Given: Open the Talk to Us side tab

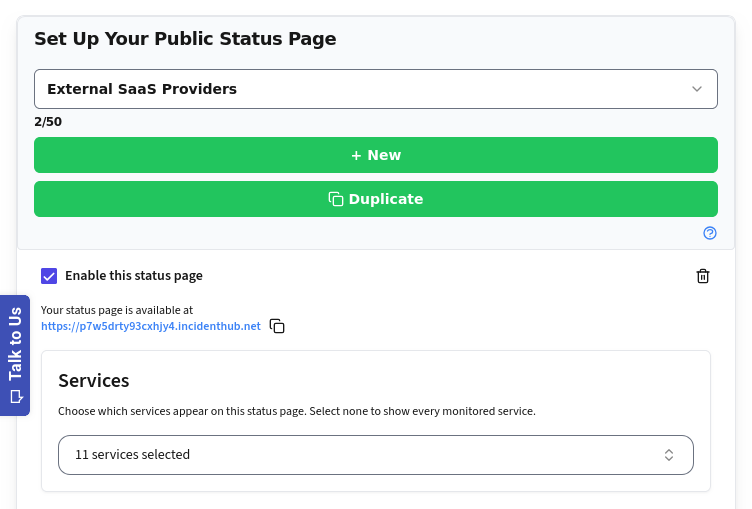Looking at the screenshot, I should click(x=15, y=355).
